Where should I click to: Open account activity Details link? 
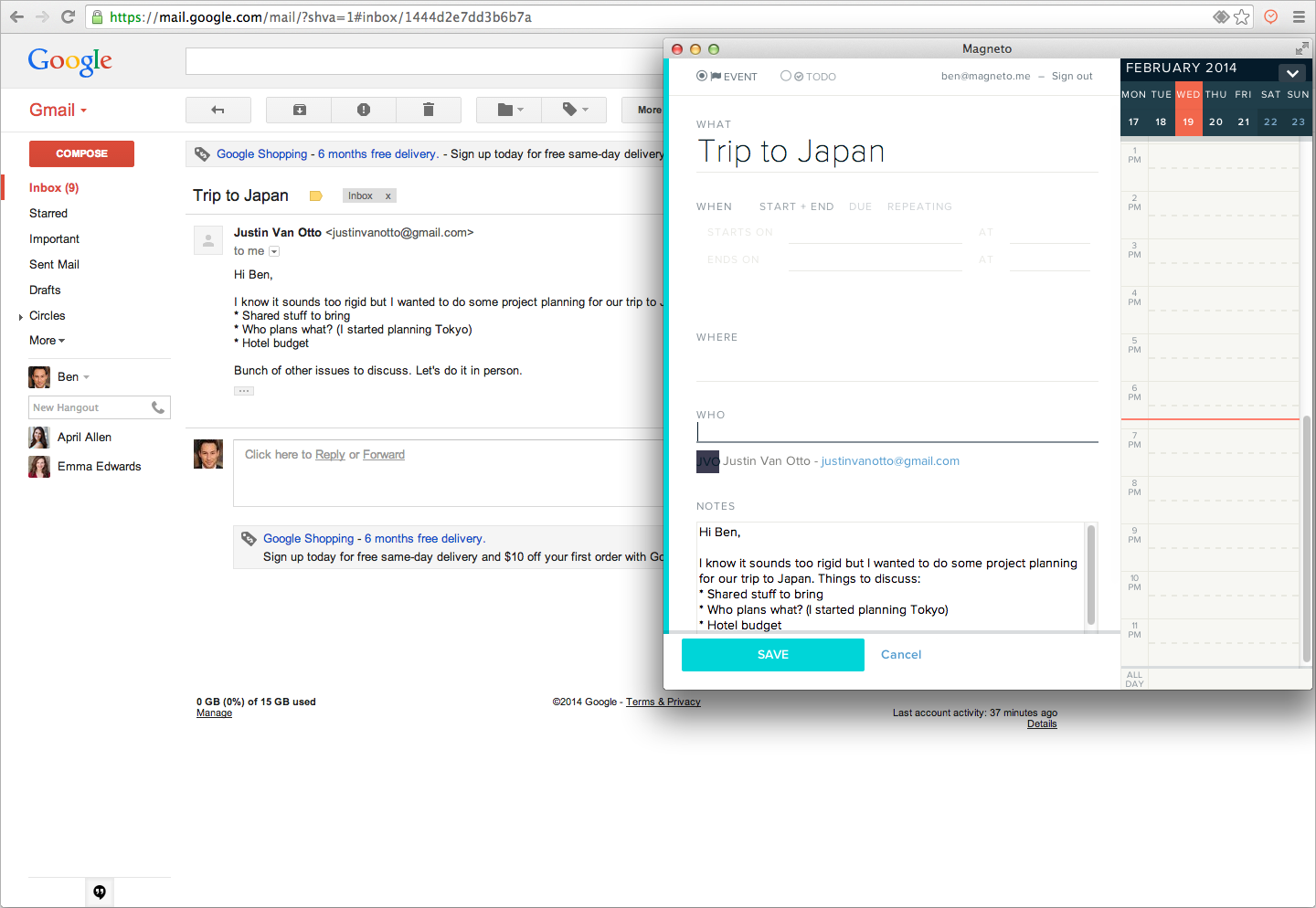1042,724
